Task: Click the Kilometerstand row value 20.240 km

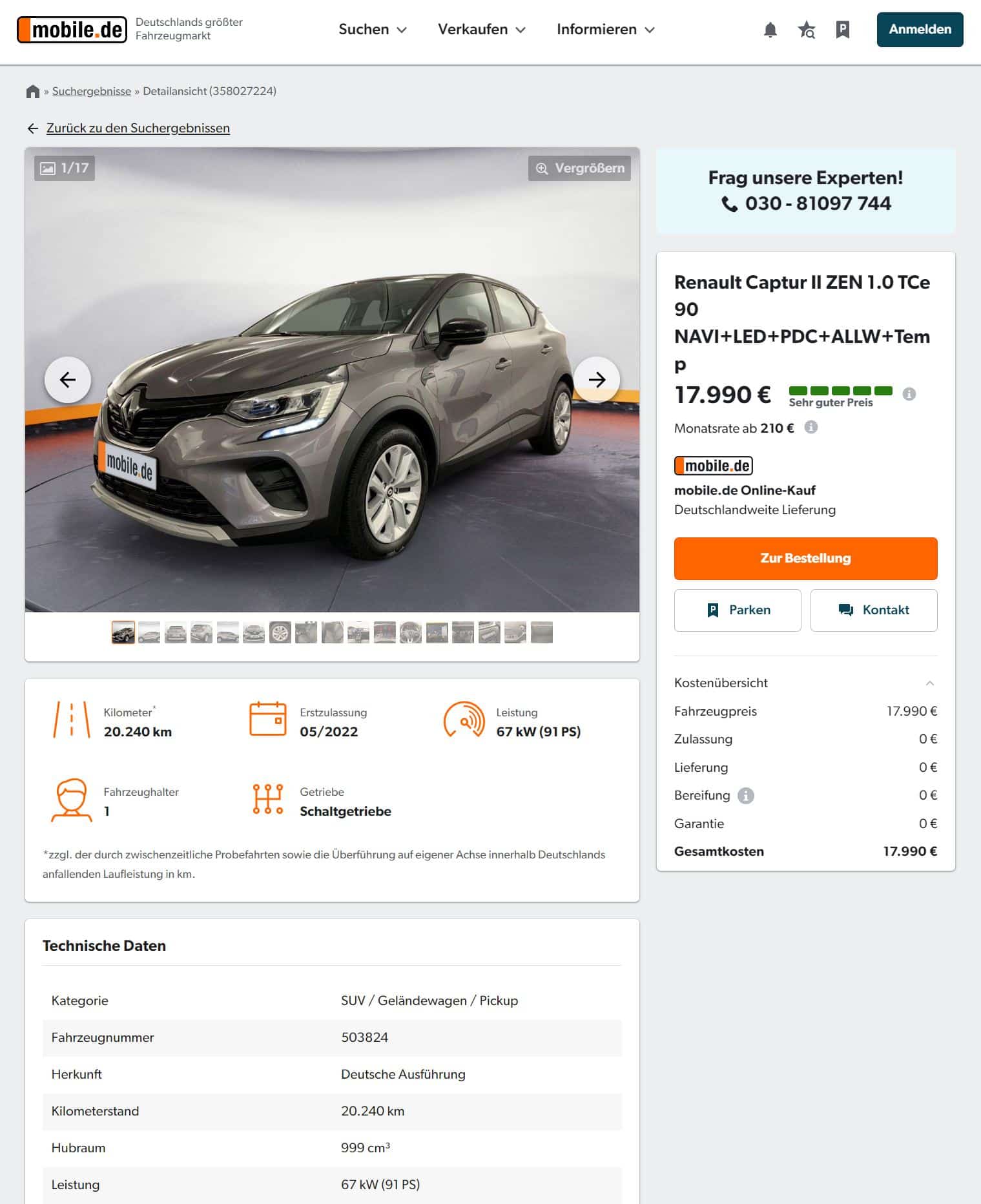Action: coord(373,1111)
